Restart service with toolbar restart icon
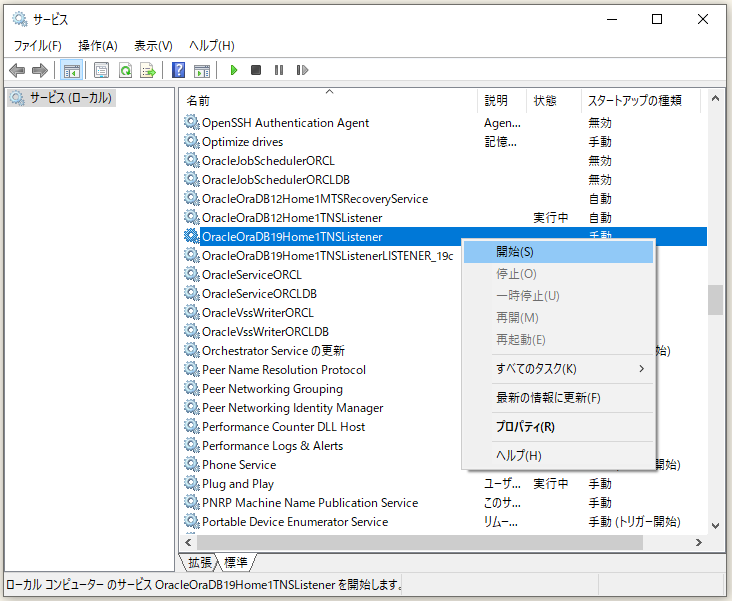 point(302,71)
